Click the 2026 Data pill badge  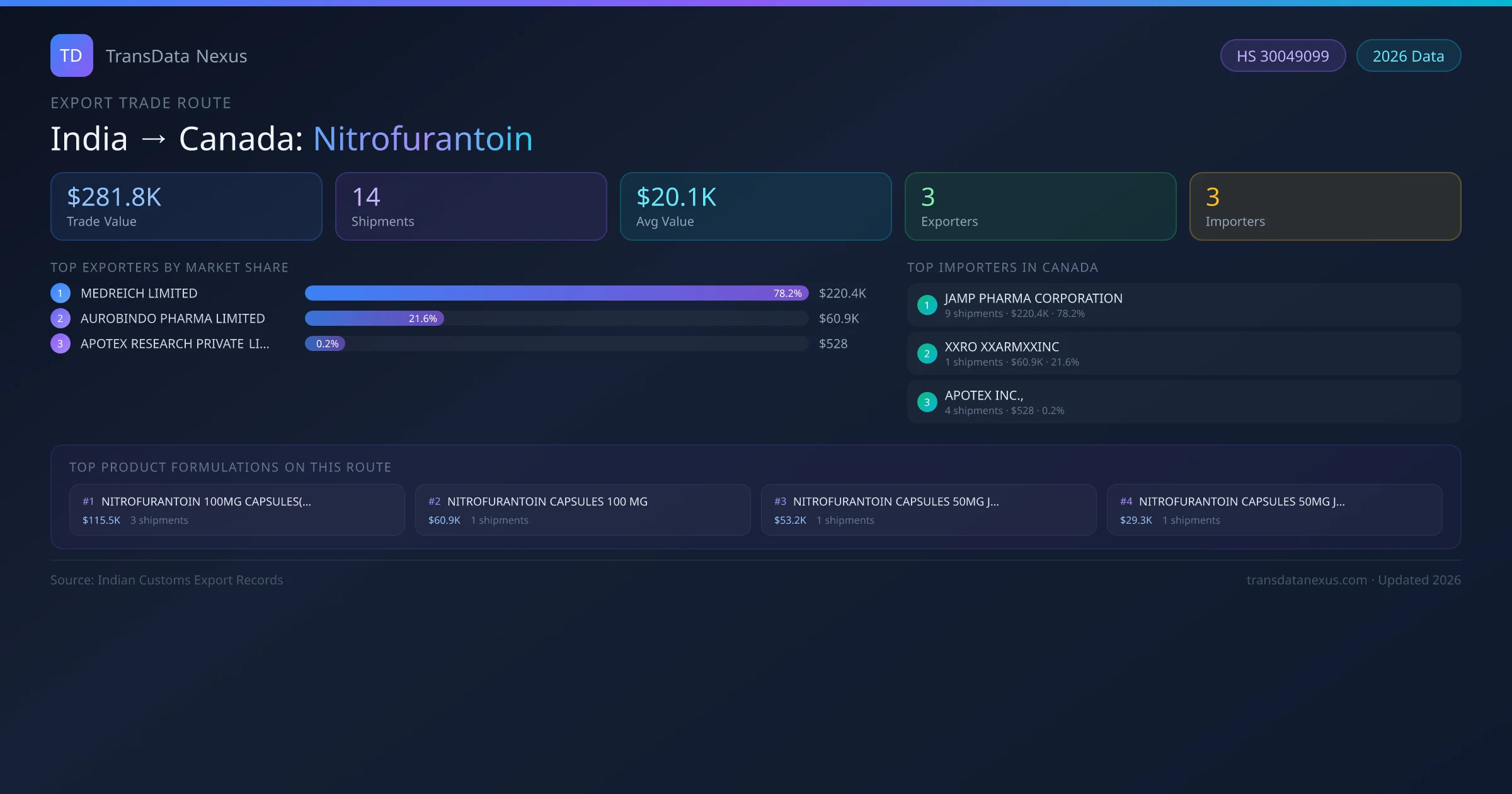pyautogui.click(x=1408, y=56)
